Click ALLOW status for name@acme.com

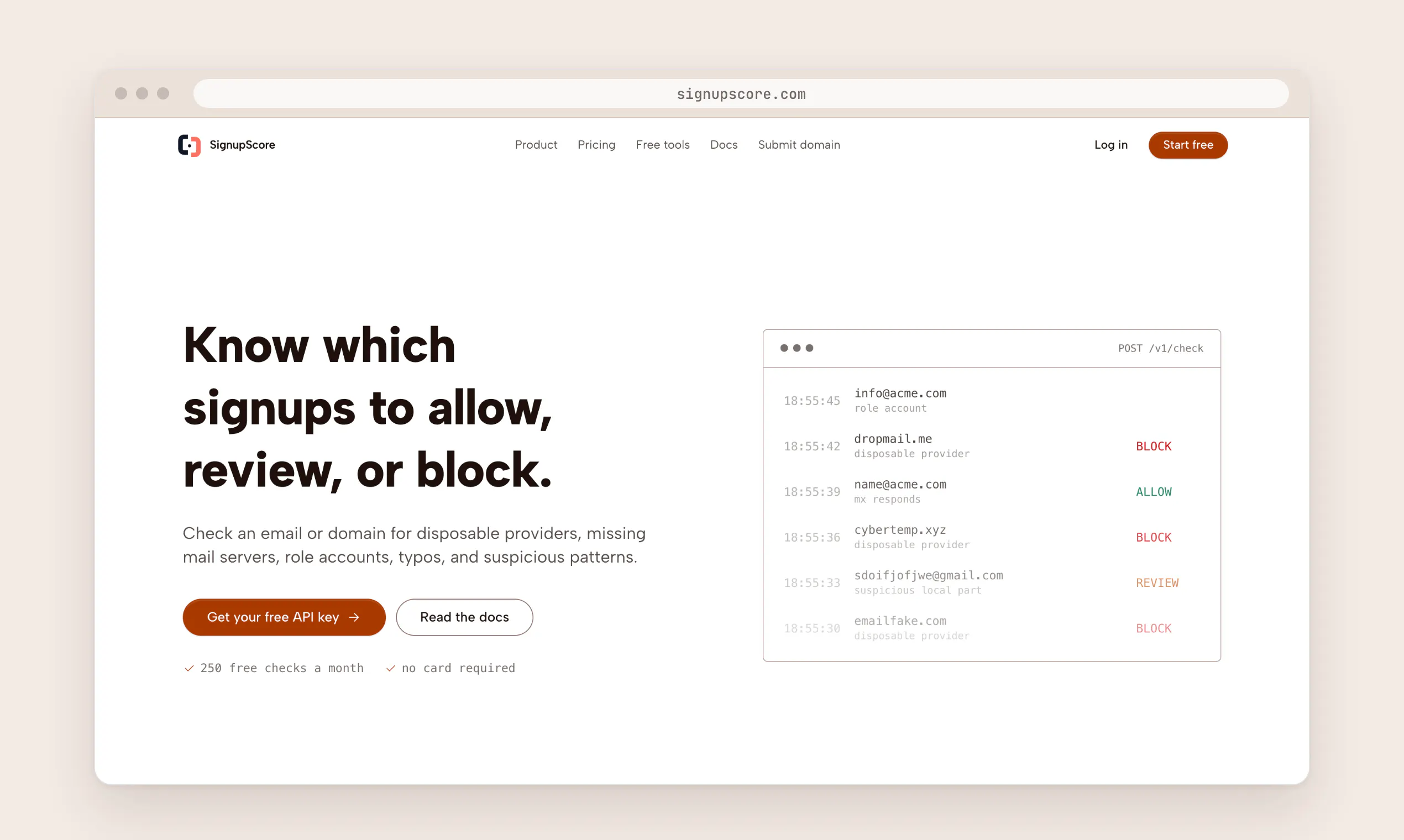(1153, 492)
